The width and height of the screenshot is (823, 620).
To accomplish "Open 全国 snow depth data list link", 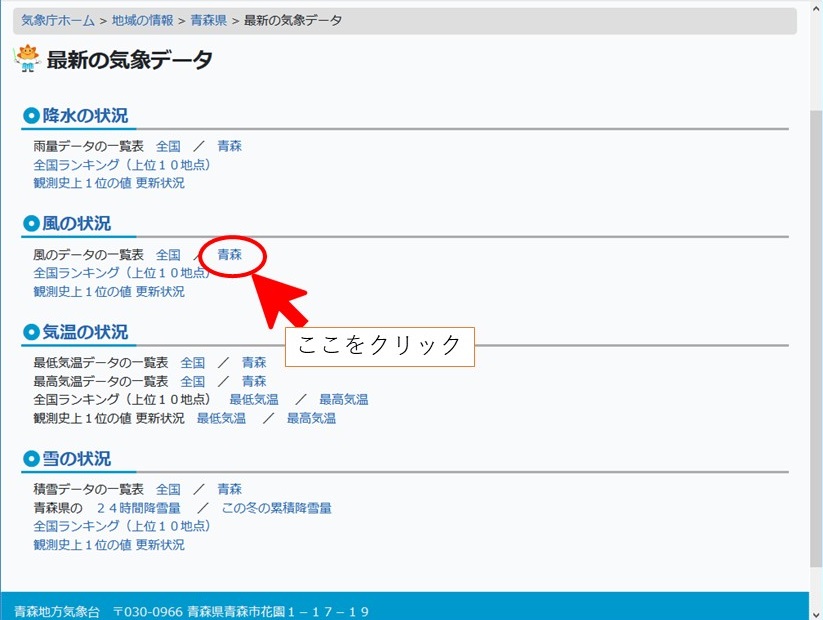I will (x=168, y=489).
